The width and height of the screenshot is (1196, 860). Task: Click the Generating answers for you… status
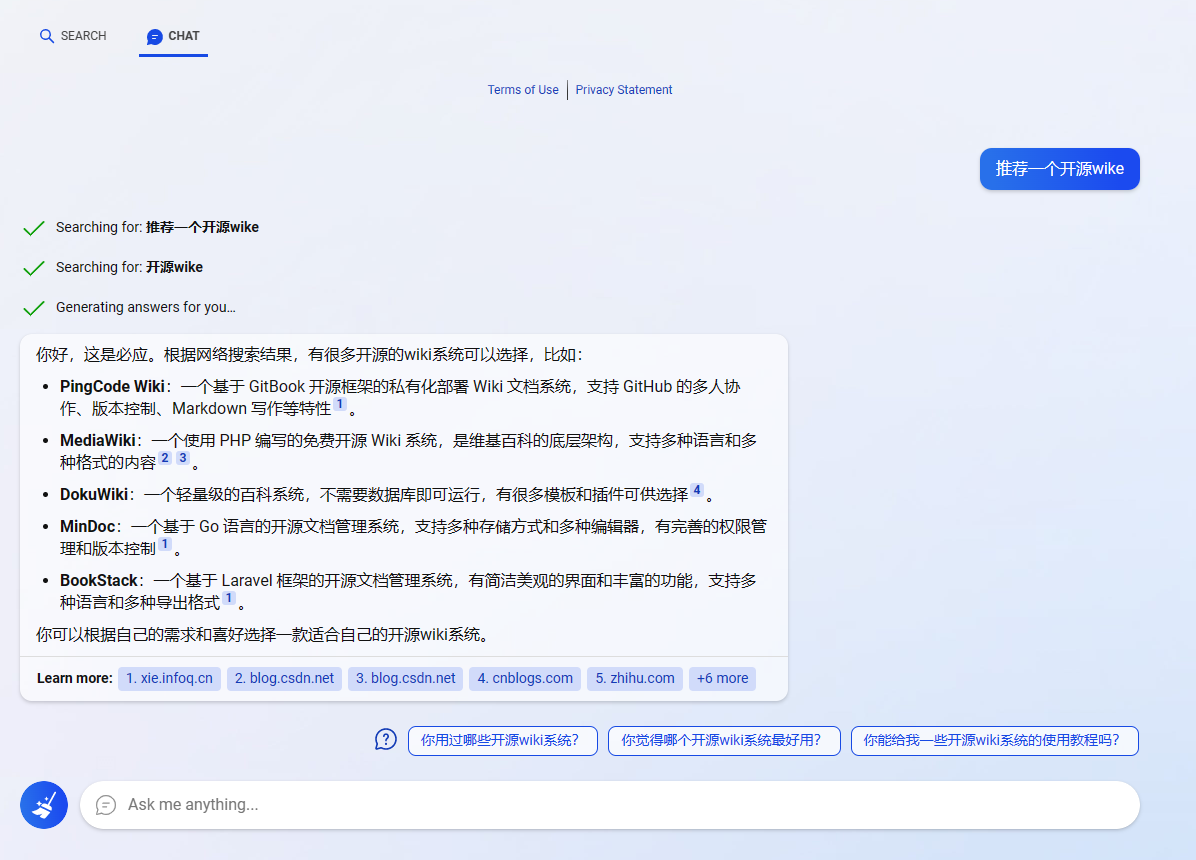click(146, 308)
